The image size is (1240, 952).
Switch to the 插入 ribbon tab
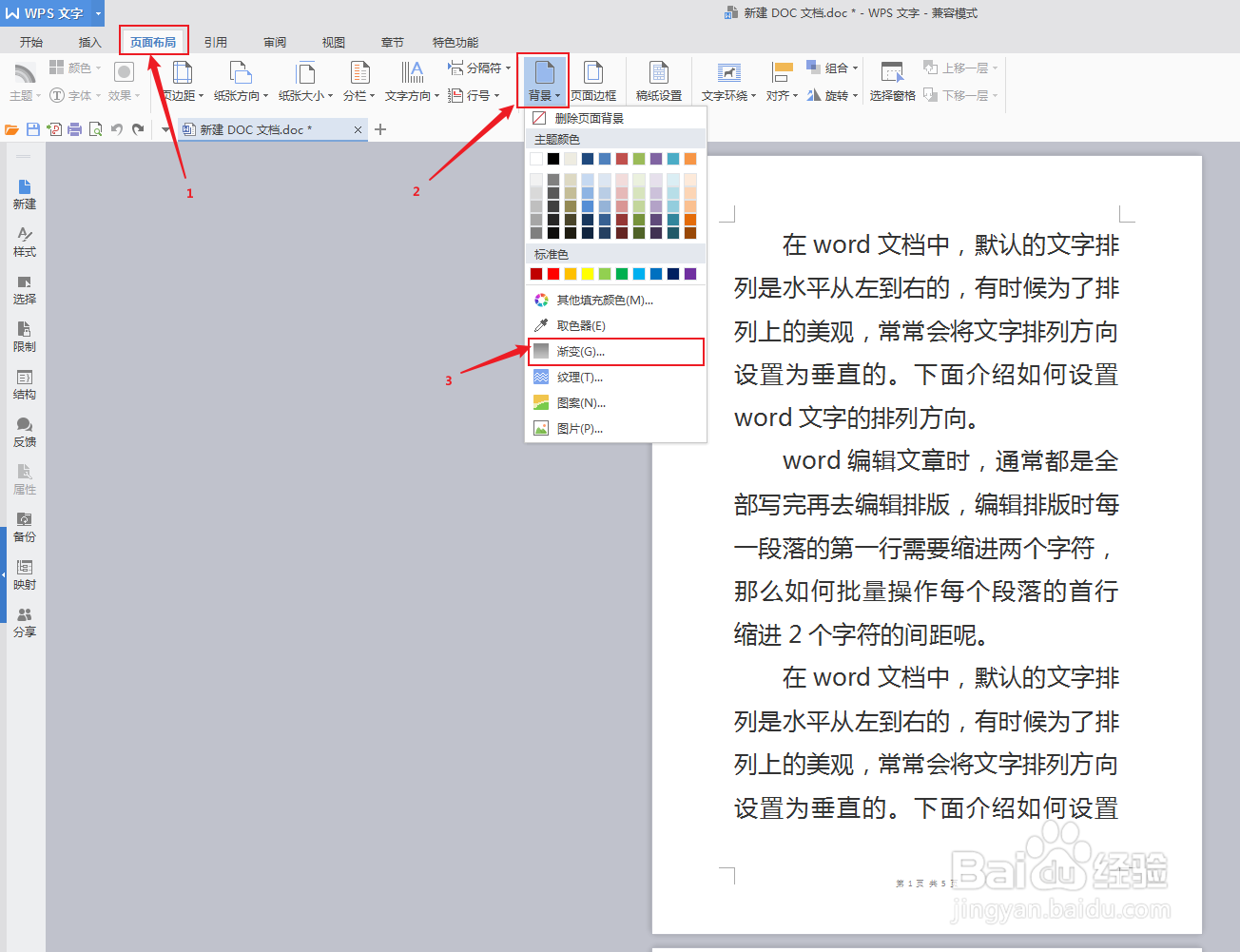[x=90, y=42]
